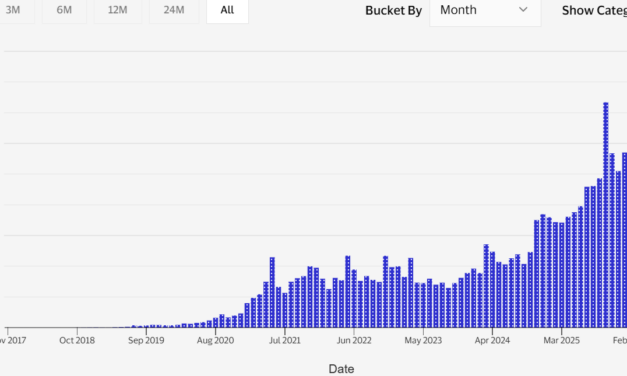627x376 pixels.
Task: Click the Sep 2019 axis label
Action: click(146, 340)
